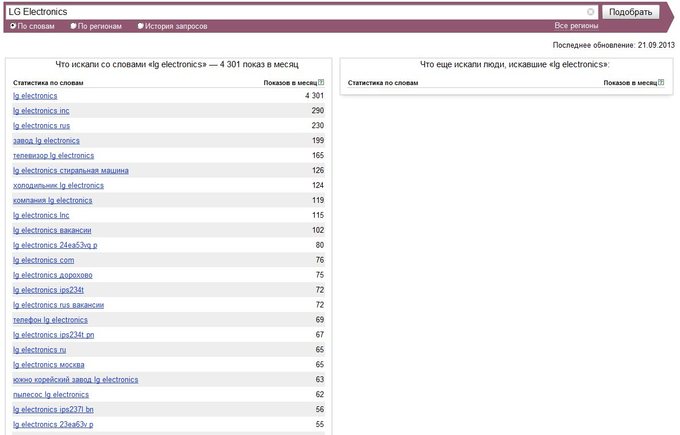Open the 'lg electronics ips234t' link with 72 impressions
Screen dimensions: 680x435
pyautogui.click(x=48, y=290)
